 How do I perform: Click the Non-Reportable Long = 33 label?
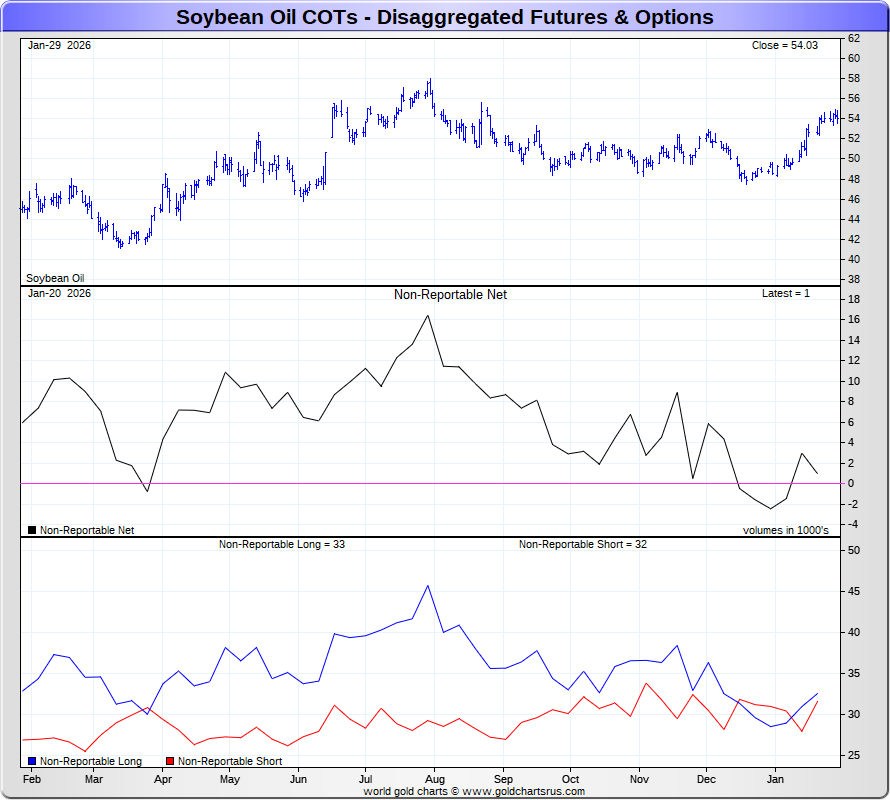coord(282,545)
